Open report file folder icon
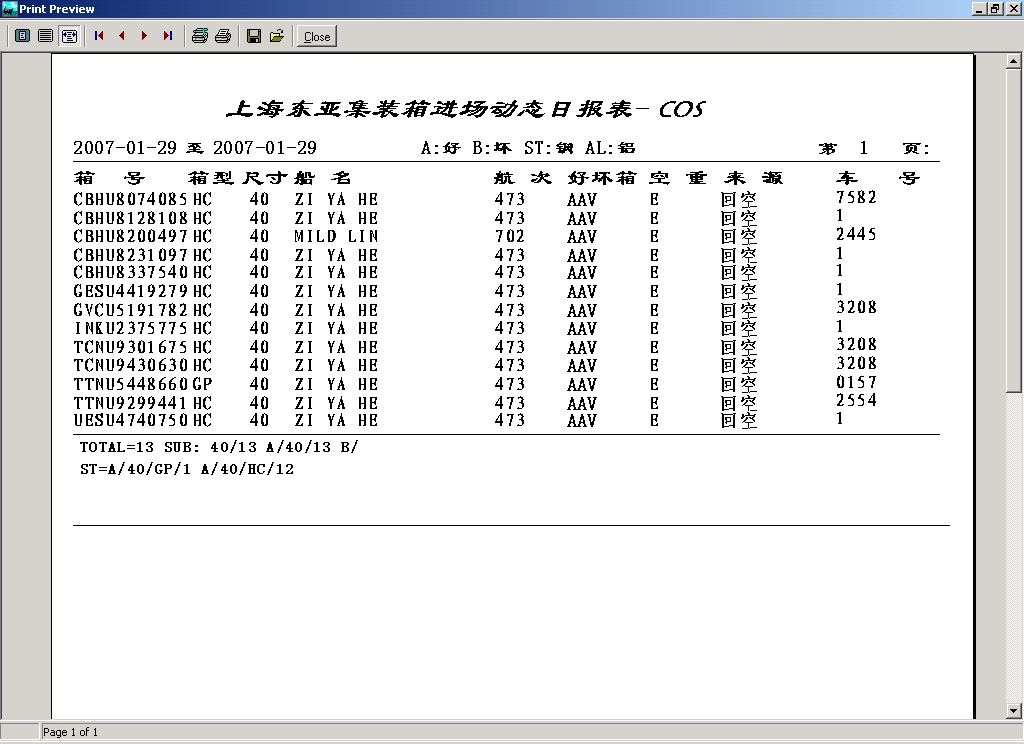The image size is (1024, 744). (x=277, y=36)
